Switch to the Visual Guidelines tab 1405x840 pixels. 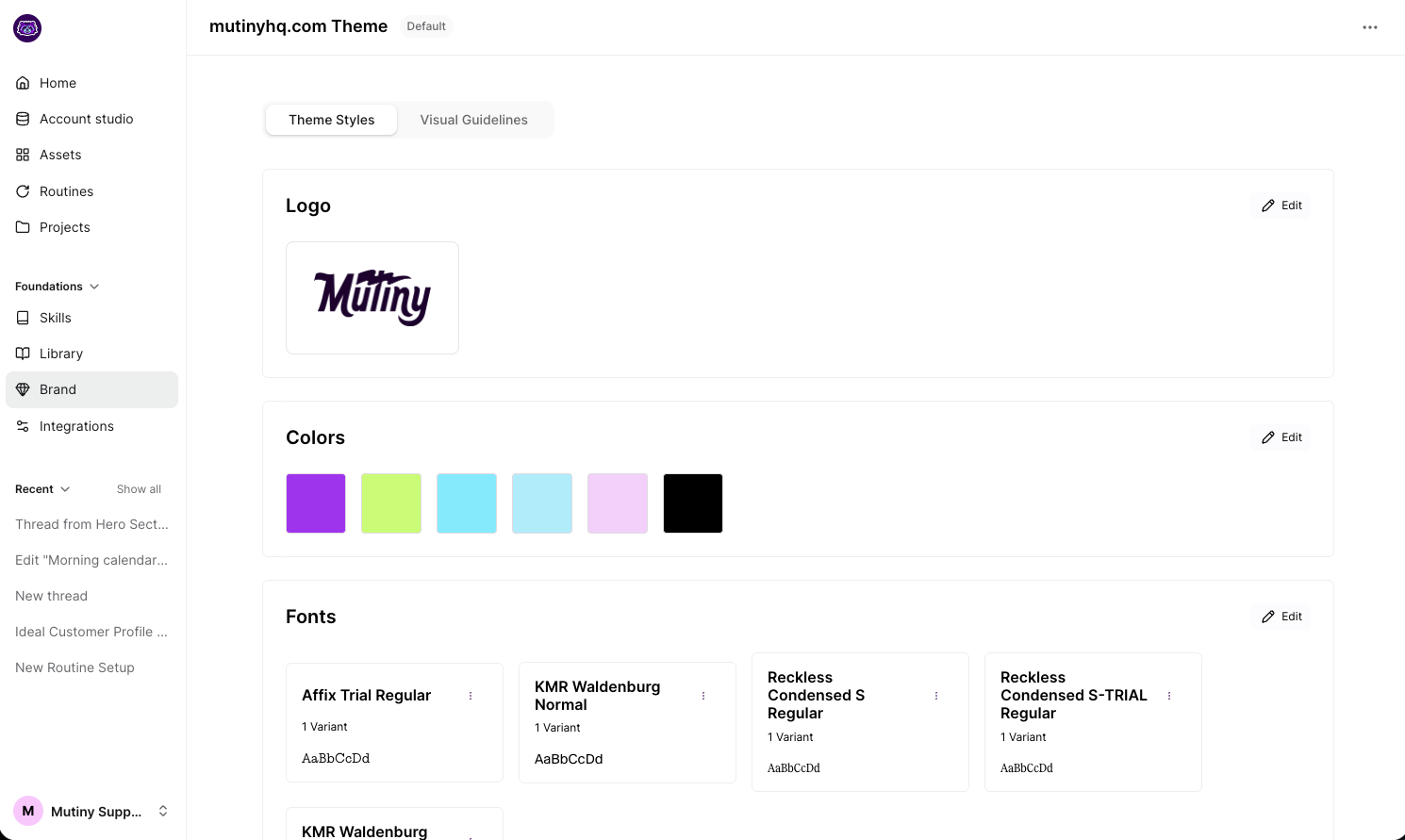[474, 120]
